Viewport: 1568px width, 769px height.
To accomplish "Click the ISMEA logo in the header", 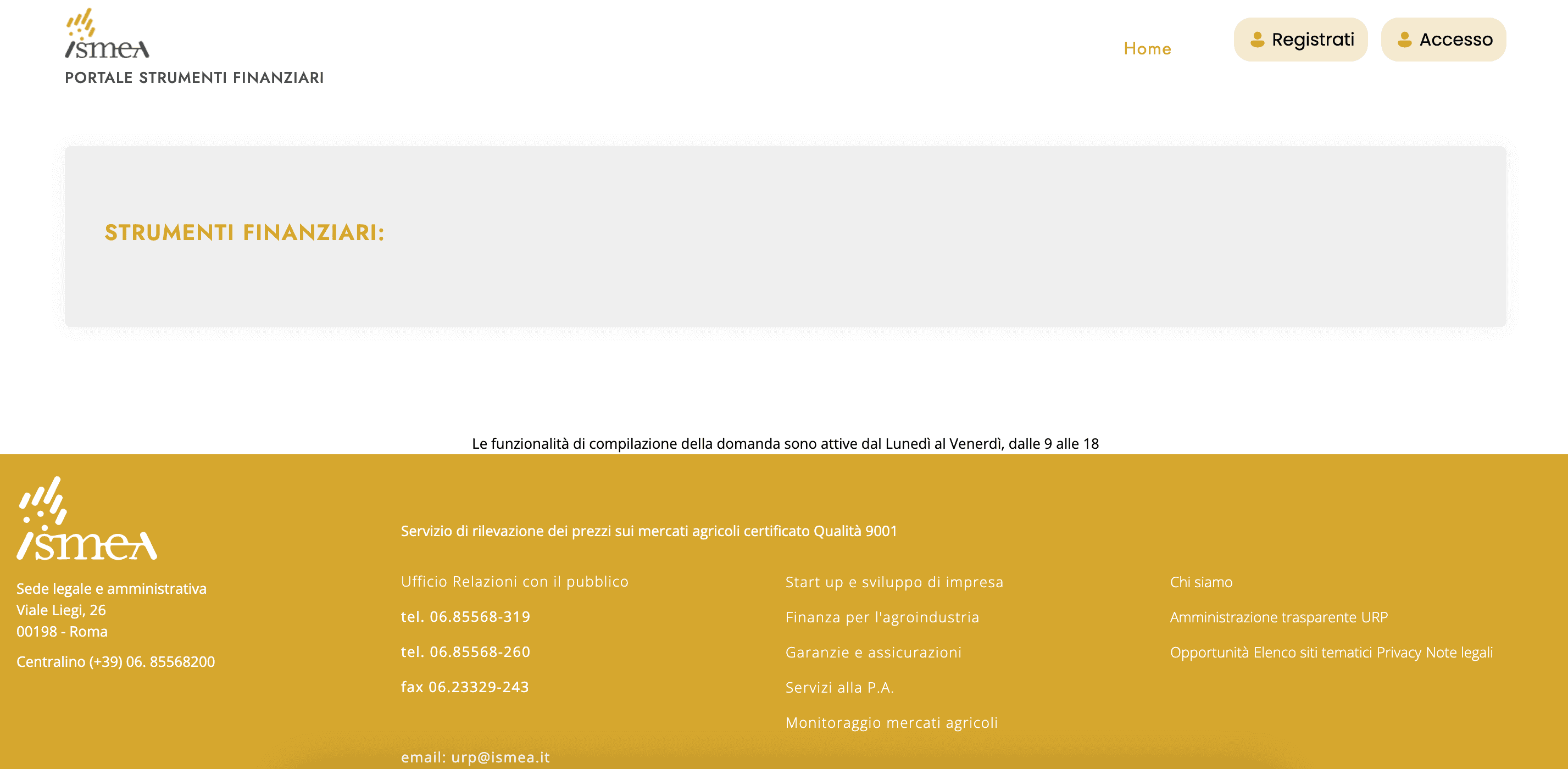I will pyautogui.click(x=107, y=36).
